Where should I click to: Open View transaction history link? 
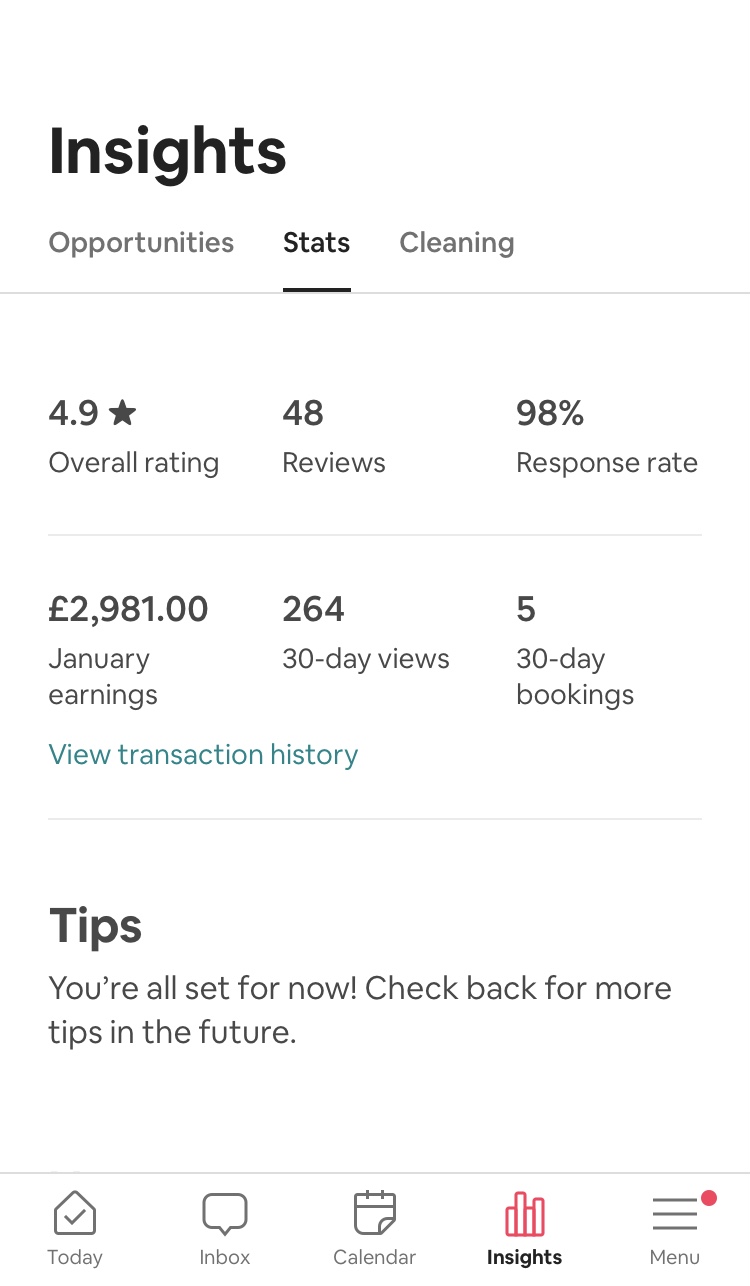[203, 754]
